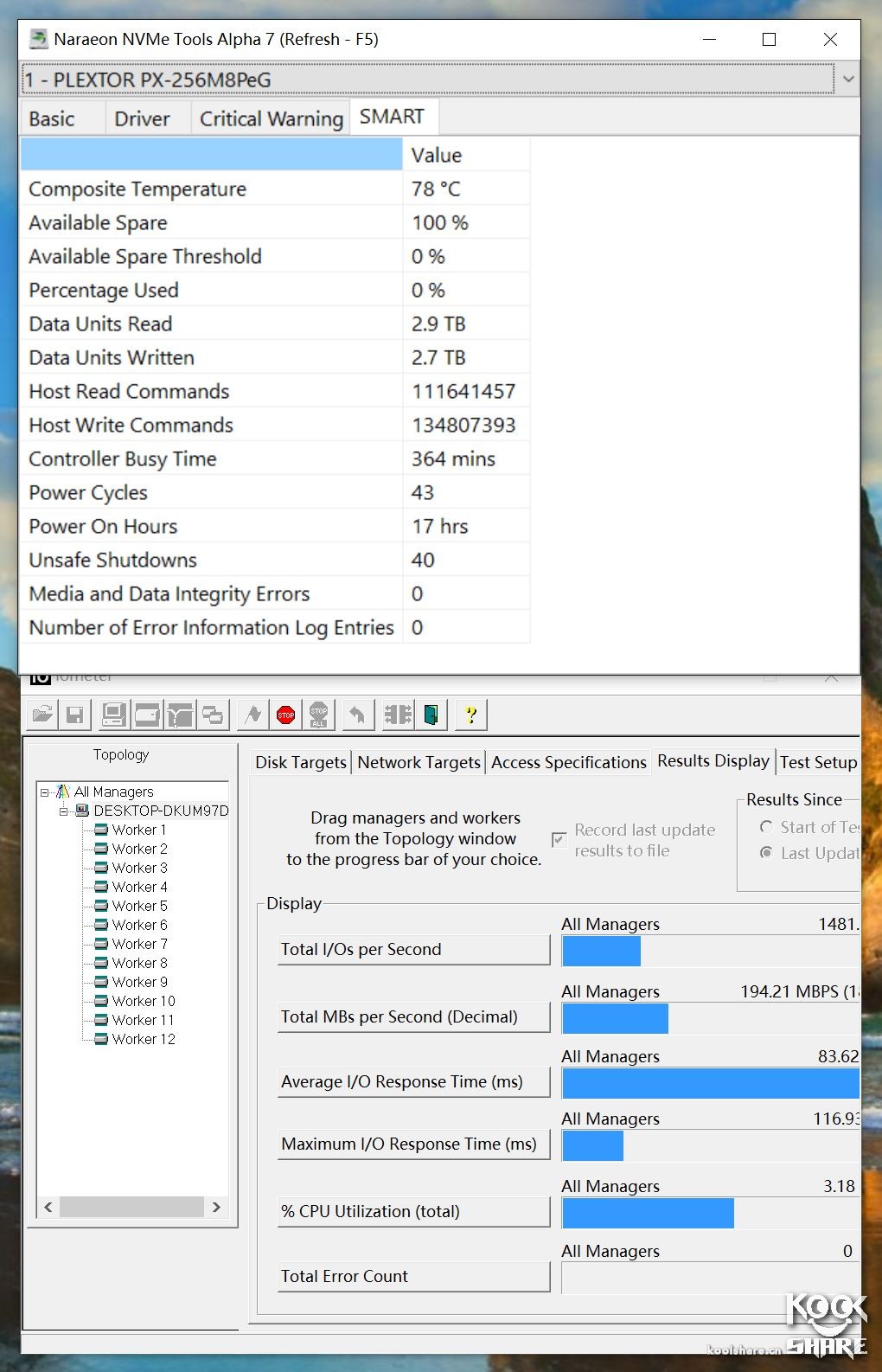Image resolution: width=882 pixels, height=1372 pixels.
Task: Select Worker 7 in Topology tree
Action: (139, 944)
